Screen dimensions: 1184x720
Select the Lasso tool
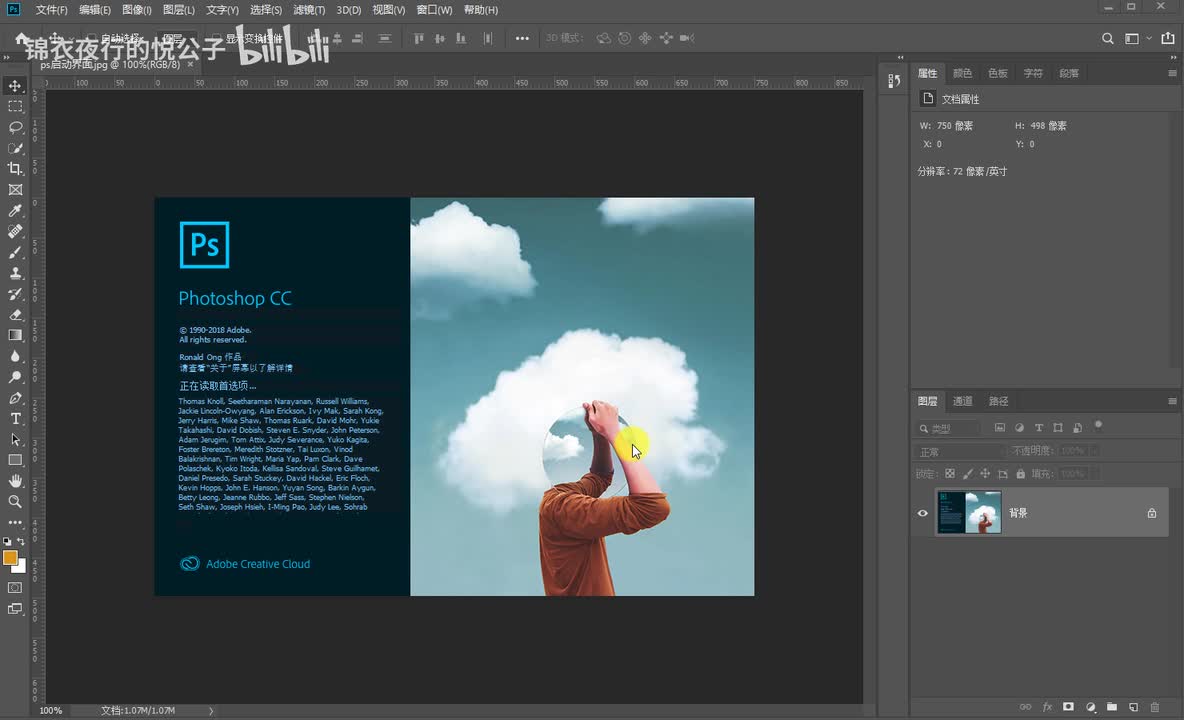pyautogui.click(x=15, y=127)
